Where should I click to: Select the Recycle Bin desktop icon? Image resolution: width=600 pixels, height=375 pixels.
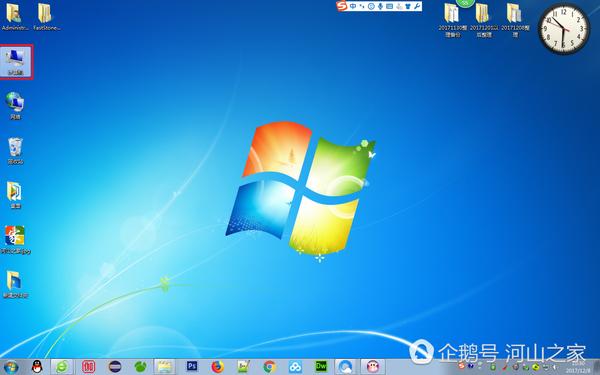(x=15, y=151)
